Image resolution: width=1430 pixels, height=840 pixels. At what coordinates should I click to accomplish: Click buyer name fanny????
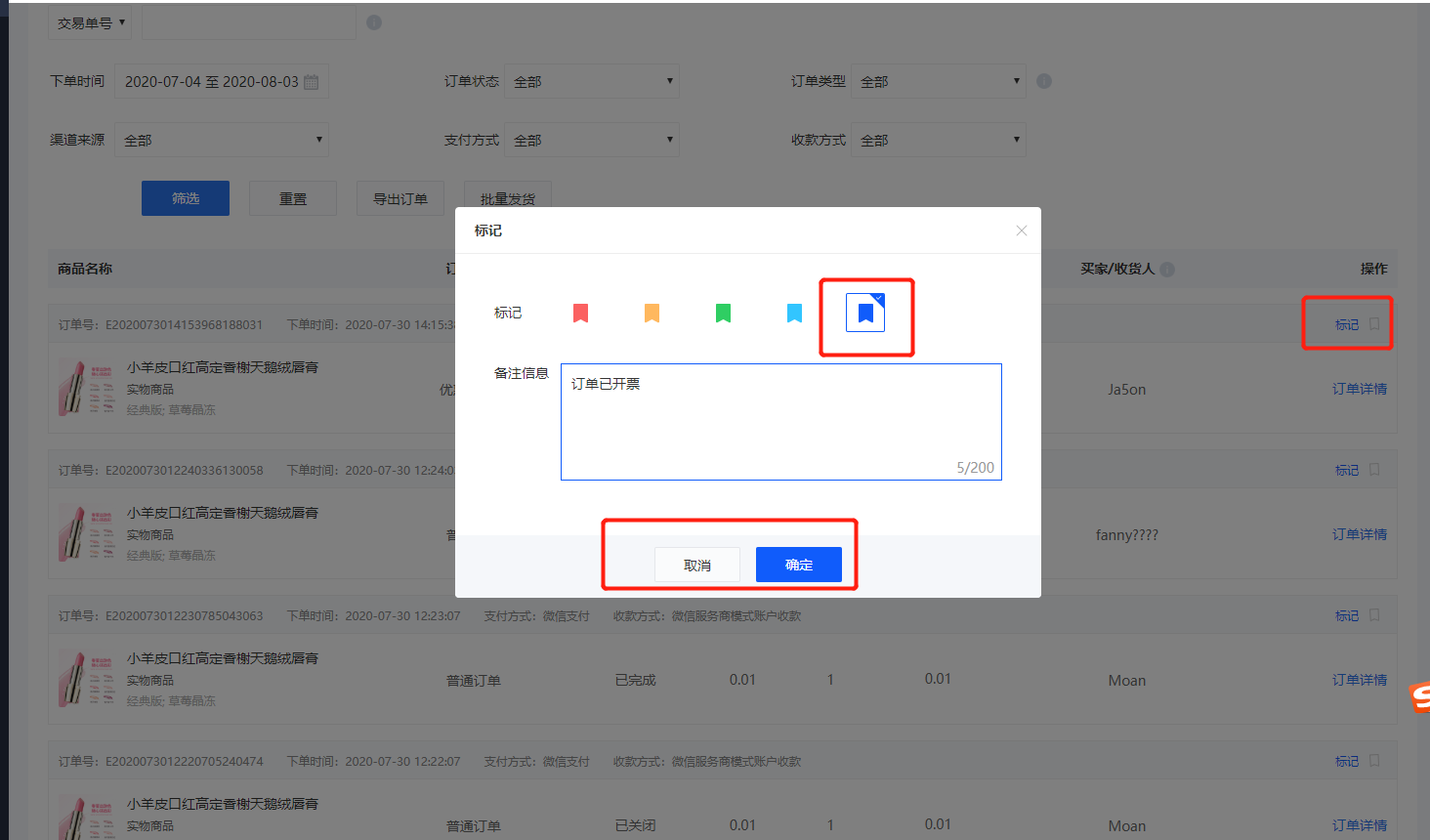(1127, 534)
